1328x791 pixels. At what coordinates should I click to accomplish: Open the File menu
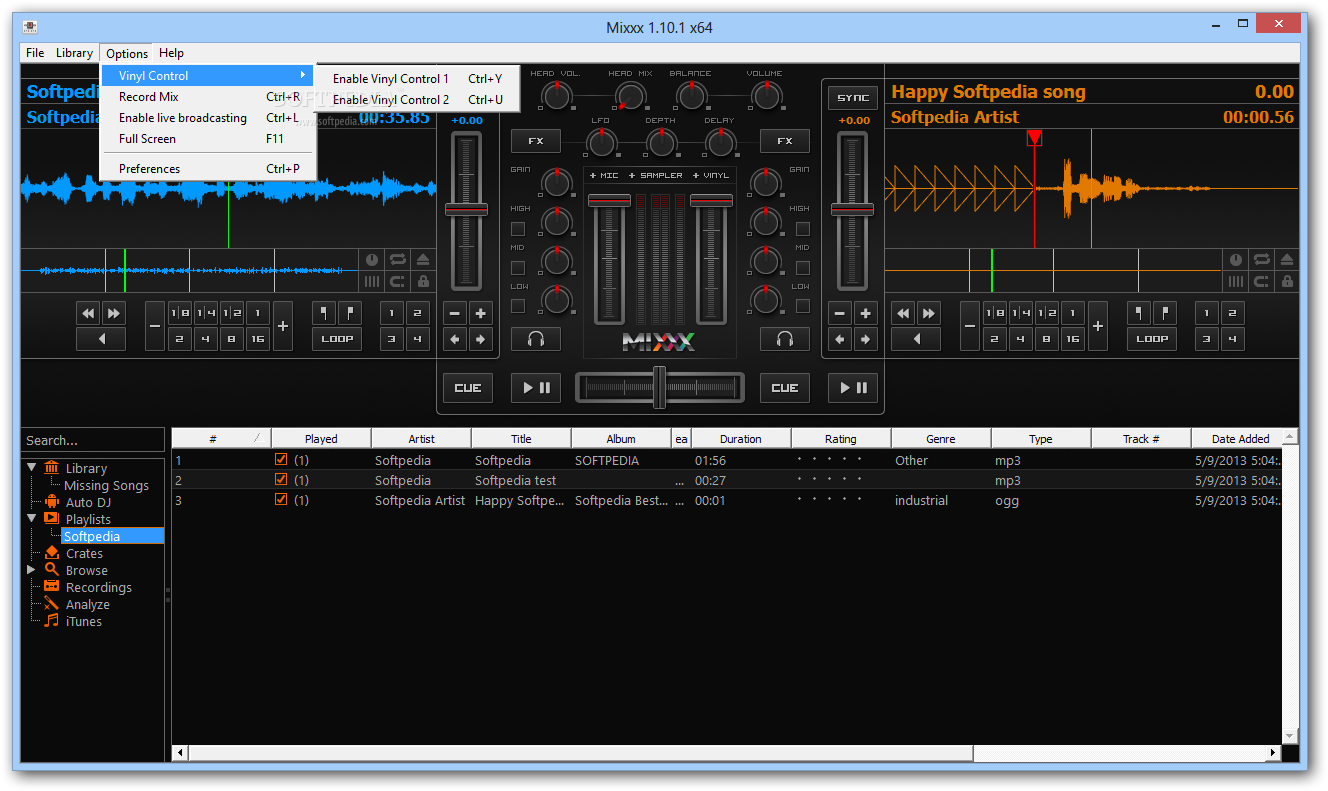(35, 53)
